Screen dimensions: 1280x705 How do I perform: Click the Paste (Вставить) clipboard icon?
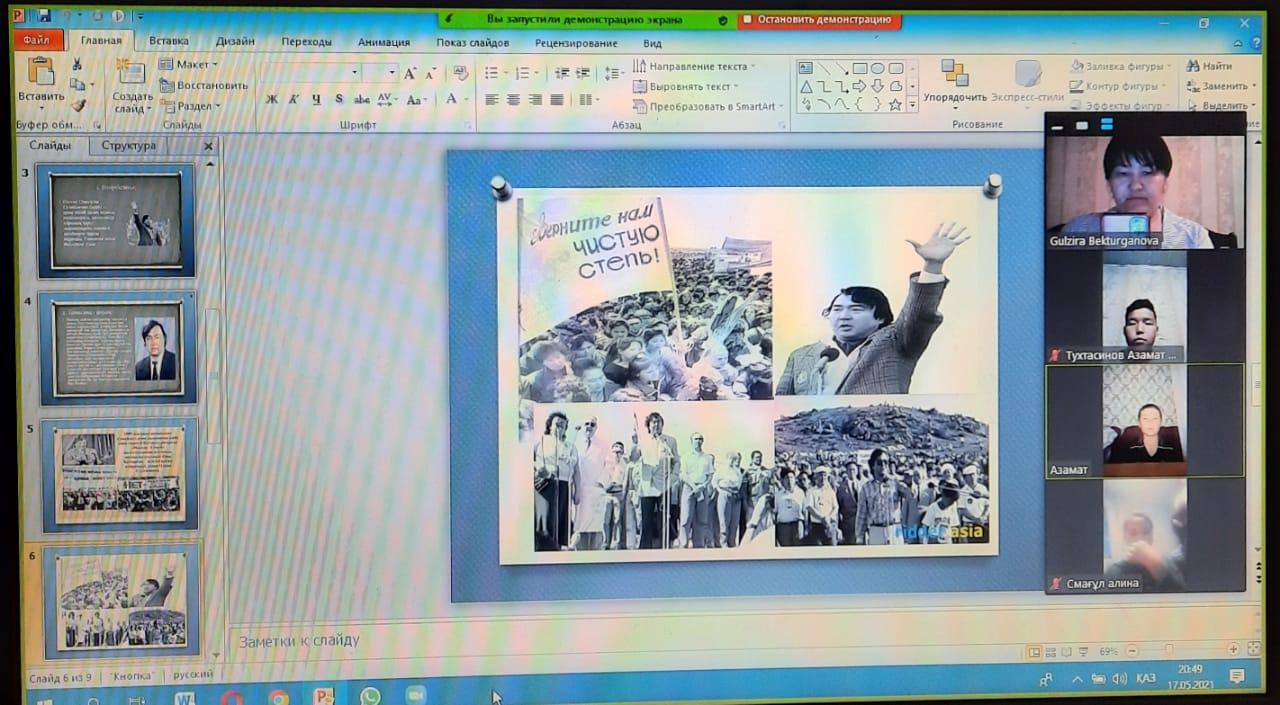(40, 75)
